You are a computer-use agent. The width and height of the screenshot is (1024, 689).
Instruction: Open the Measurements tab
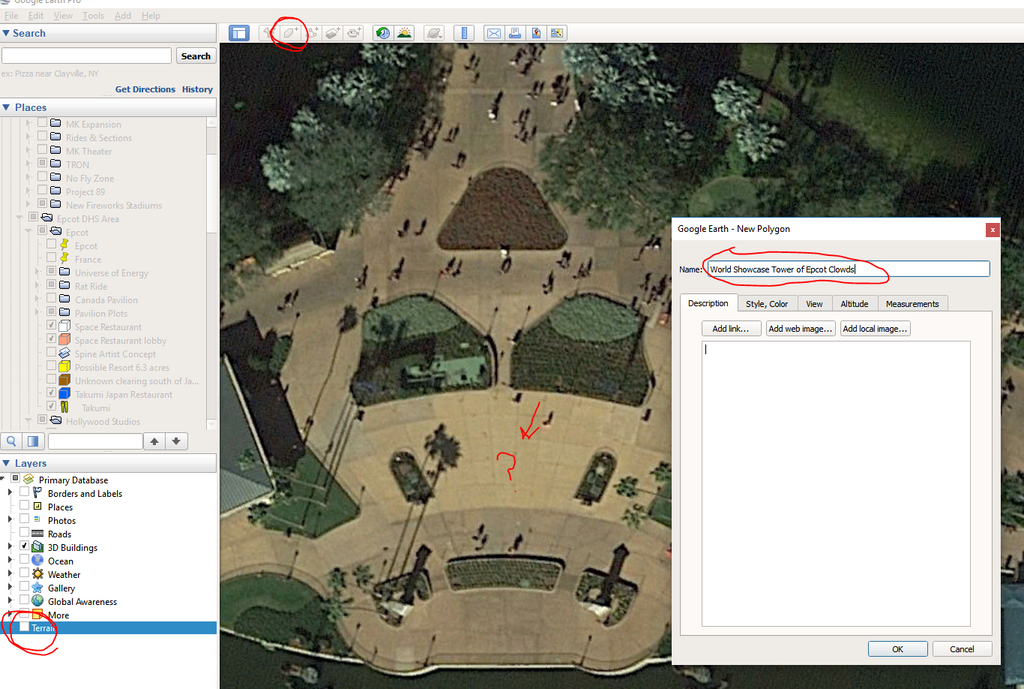point(912,304)
